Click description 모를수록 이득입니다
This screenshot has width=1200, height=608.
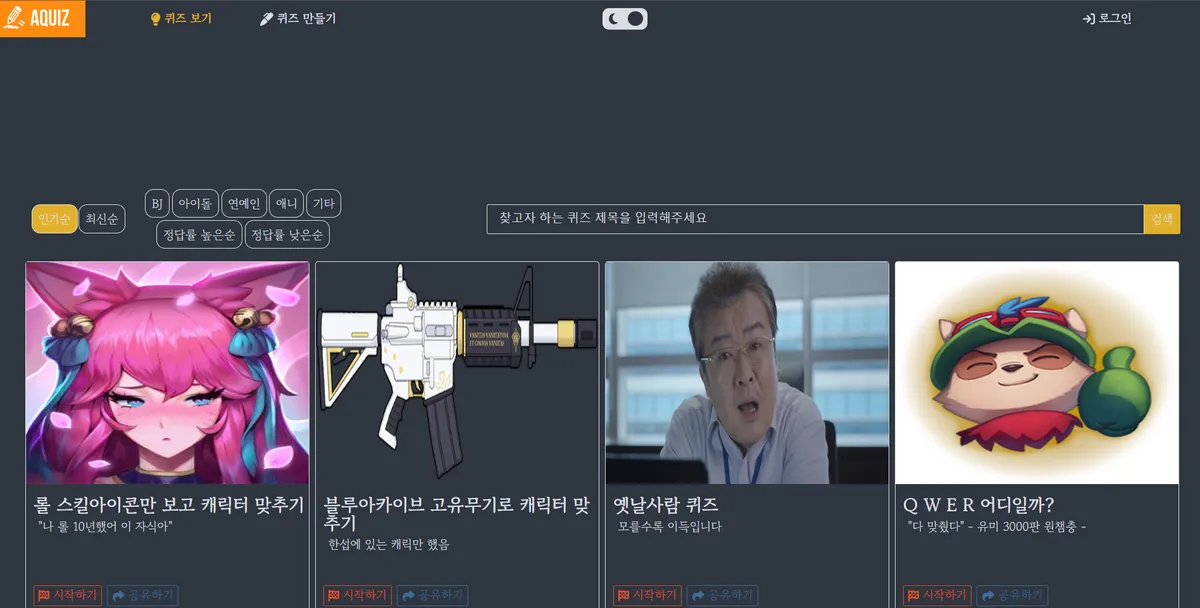tap(669, 526)
